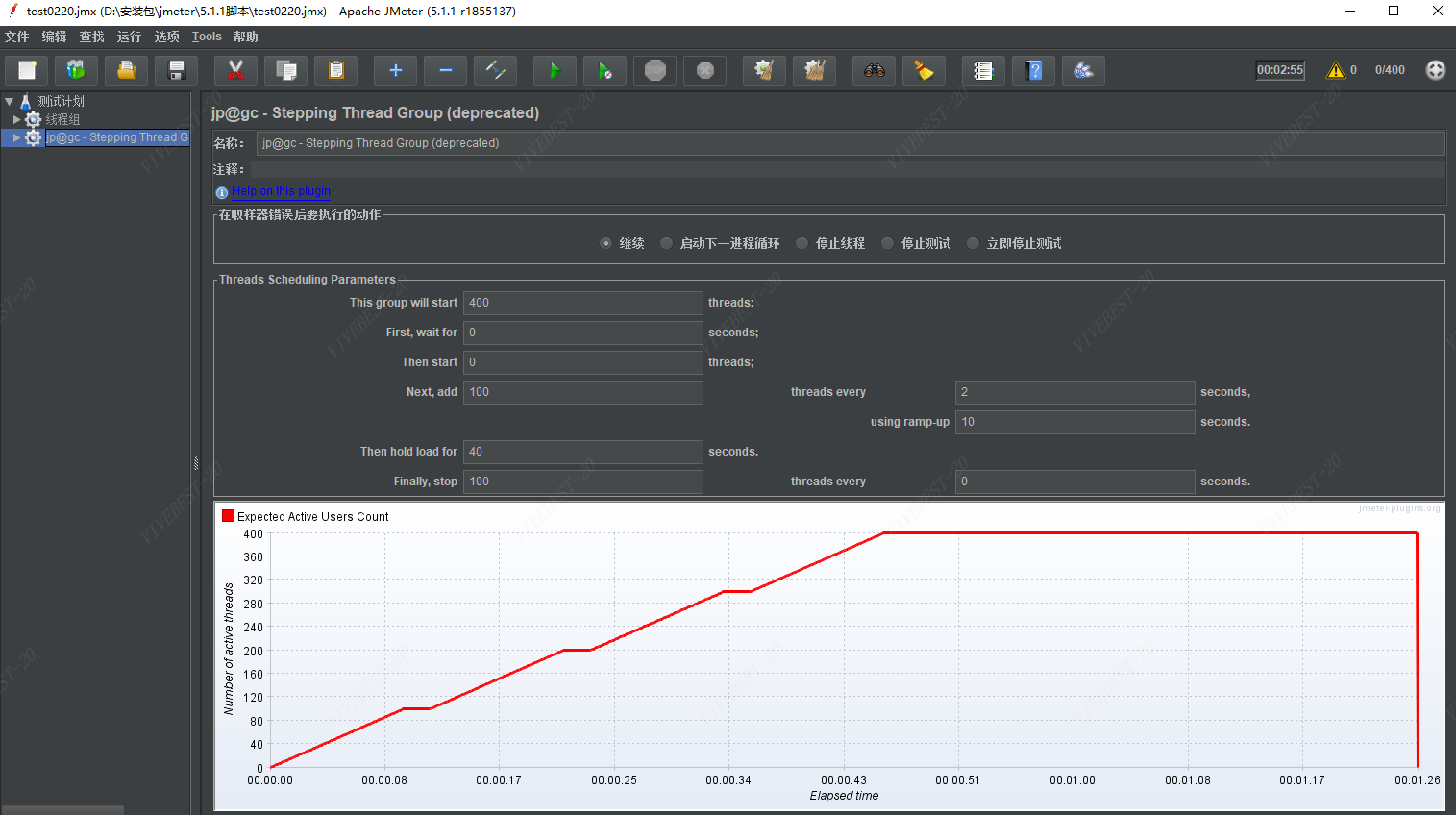Image resolution: width=1456 pixels, height=815 pixels.
Task: Click the info icon beside Help link
Action: [x=222, y=192]
